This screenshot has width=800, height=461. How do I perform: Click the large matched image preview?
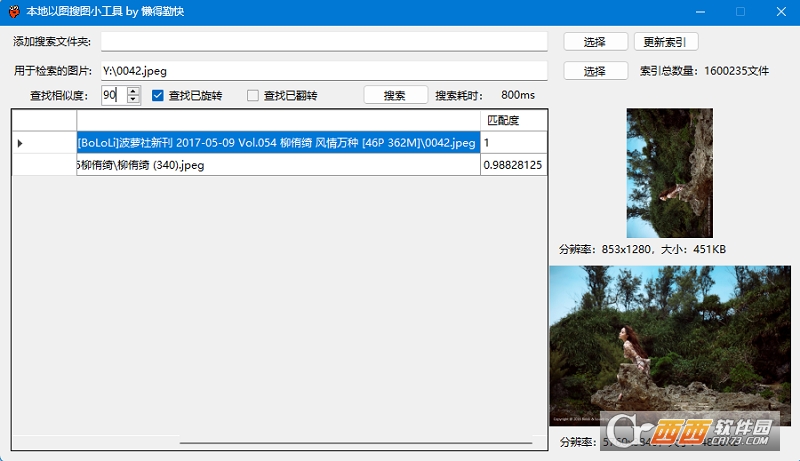pos(670,345)
